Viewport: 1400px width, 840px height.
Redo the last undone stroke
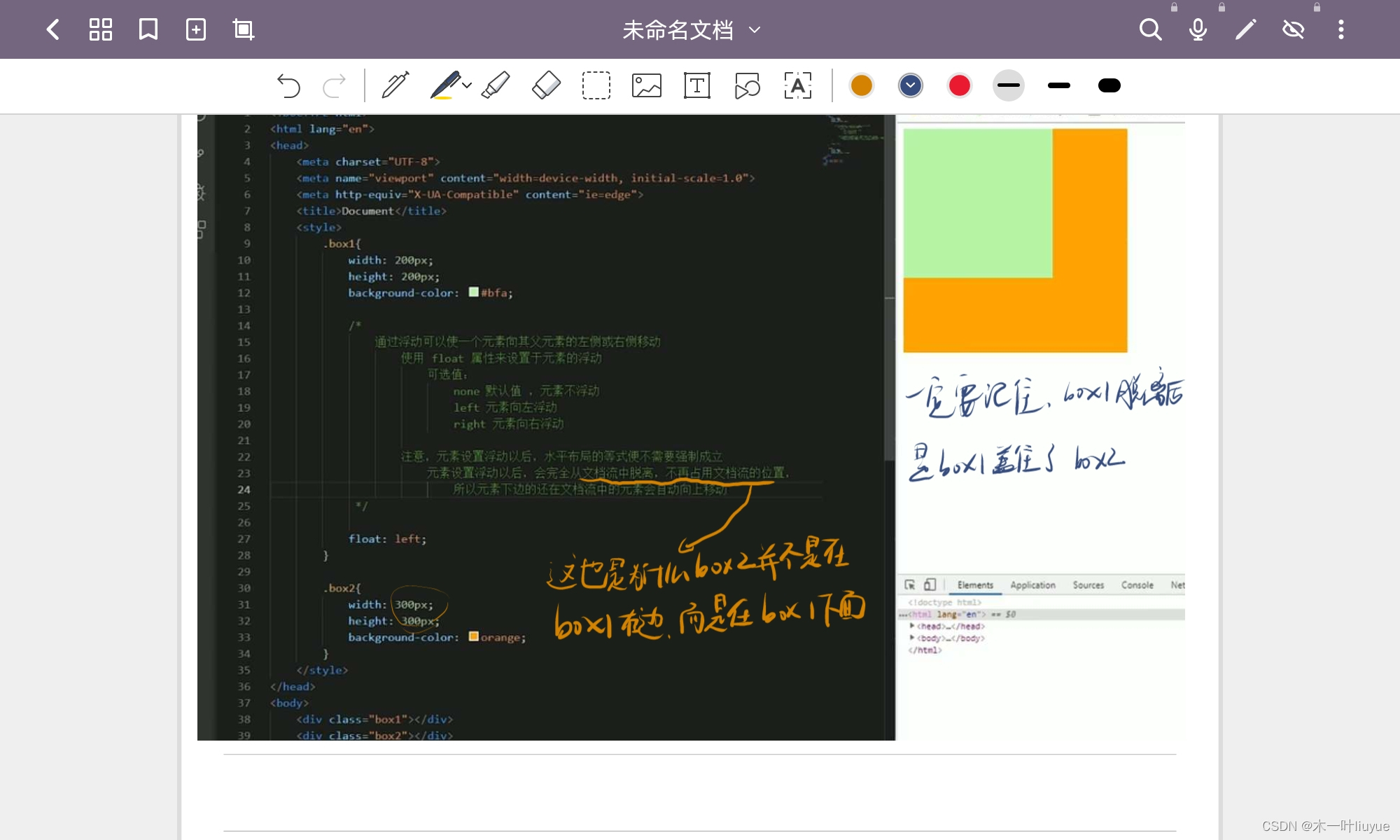pyautogui.click(x=335, y=85)
